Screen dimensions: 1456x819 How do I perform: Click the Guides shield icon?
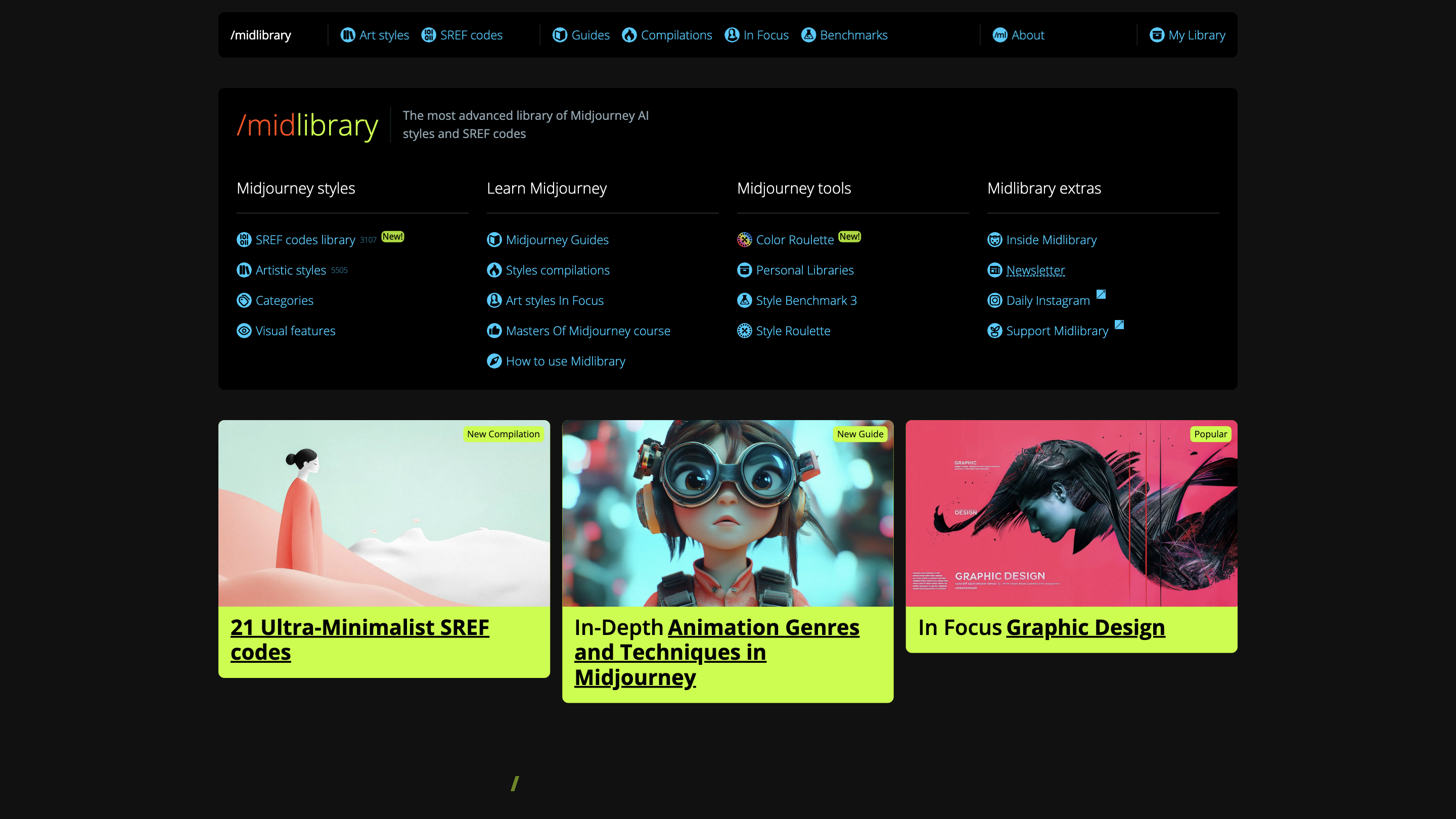click(x=560, y=34)
